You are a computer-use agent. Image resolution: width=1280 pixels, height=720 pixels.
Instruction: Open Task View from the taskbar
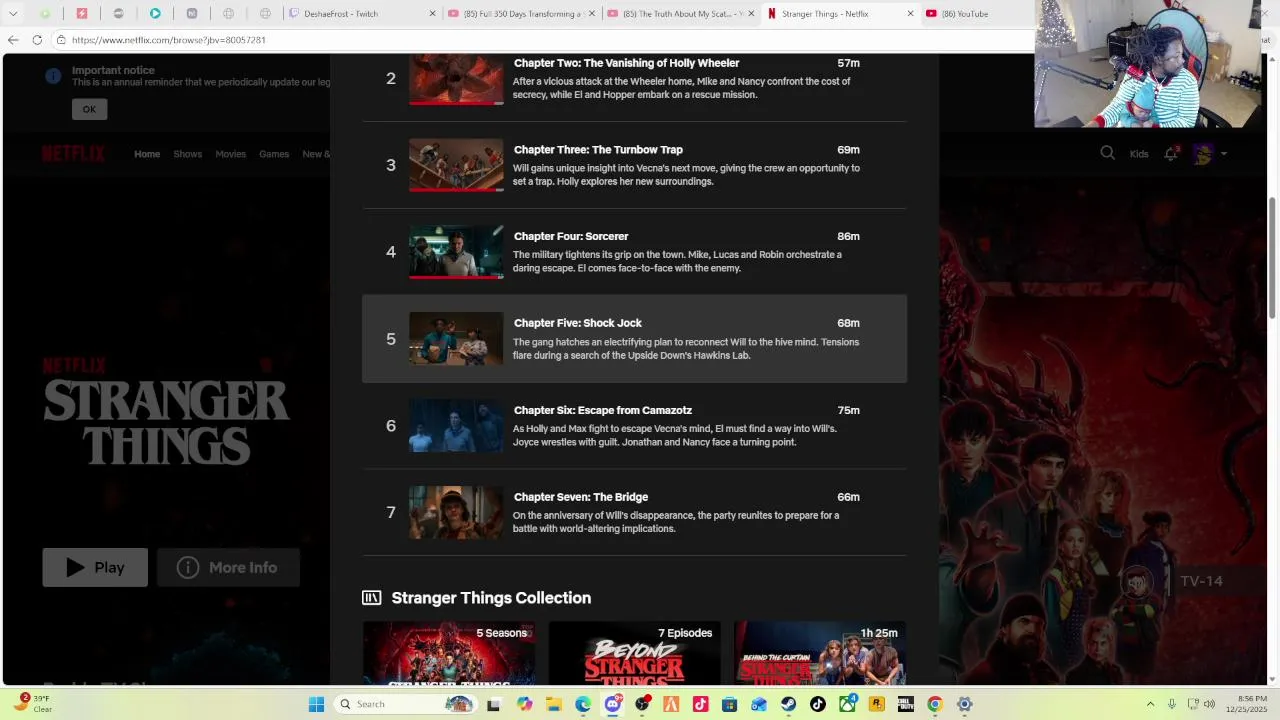point(493,704)
